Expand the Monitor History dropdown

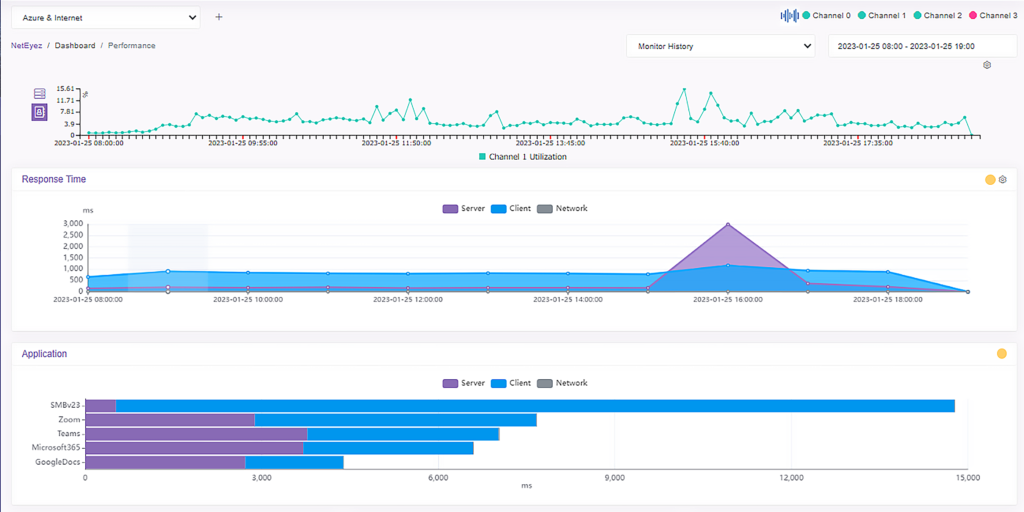[x=720, y=46]
